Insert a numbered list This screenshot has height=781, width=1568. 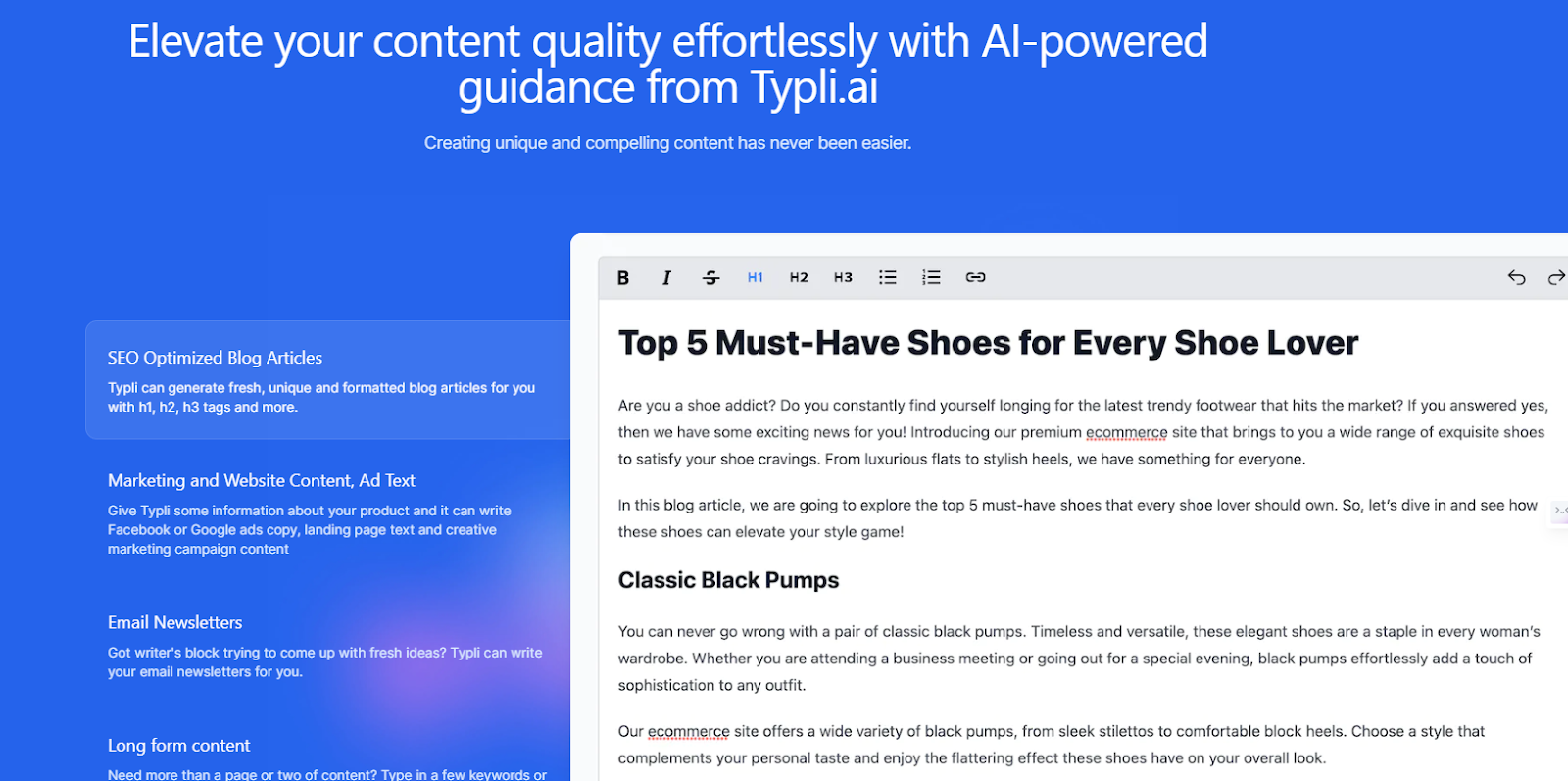[x=932, y=278]
